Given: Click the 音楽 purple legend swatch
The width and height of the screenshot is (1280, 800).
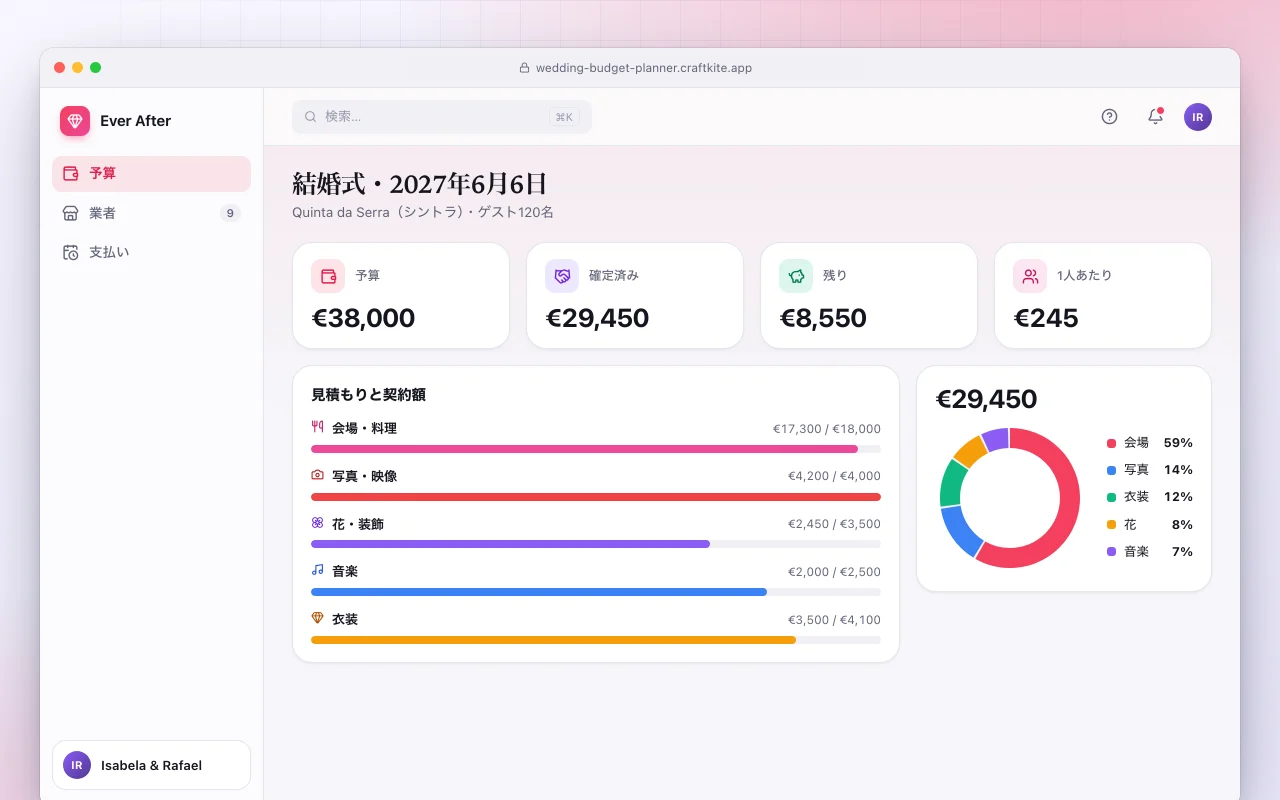Looking at the screenshot, I should coord(1111,552).
